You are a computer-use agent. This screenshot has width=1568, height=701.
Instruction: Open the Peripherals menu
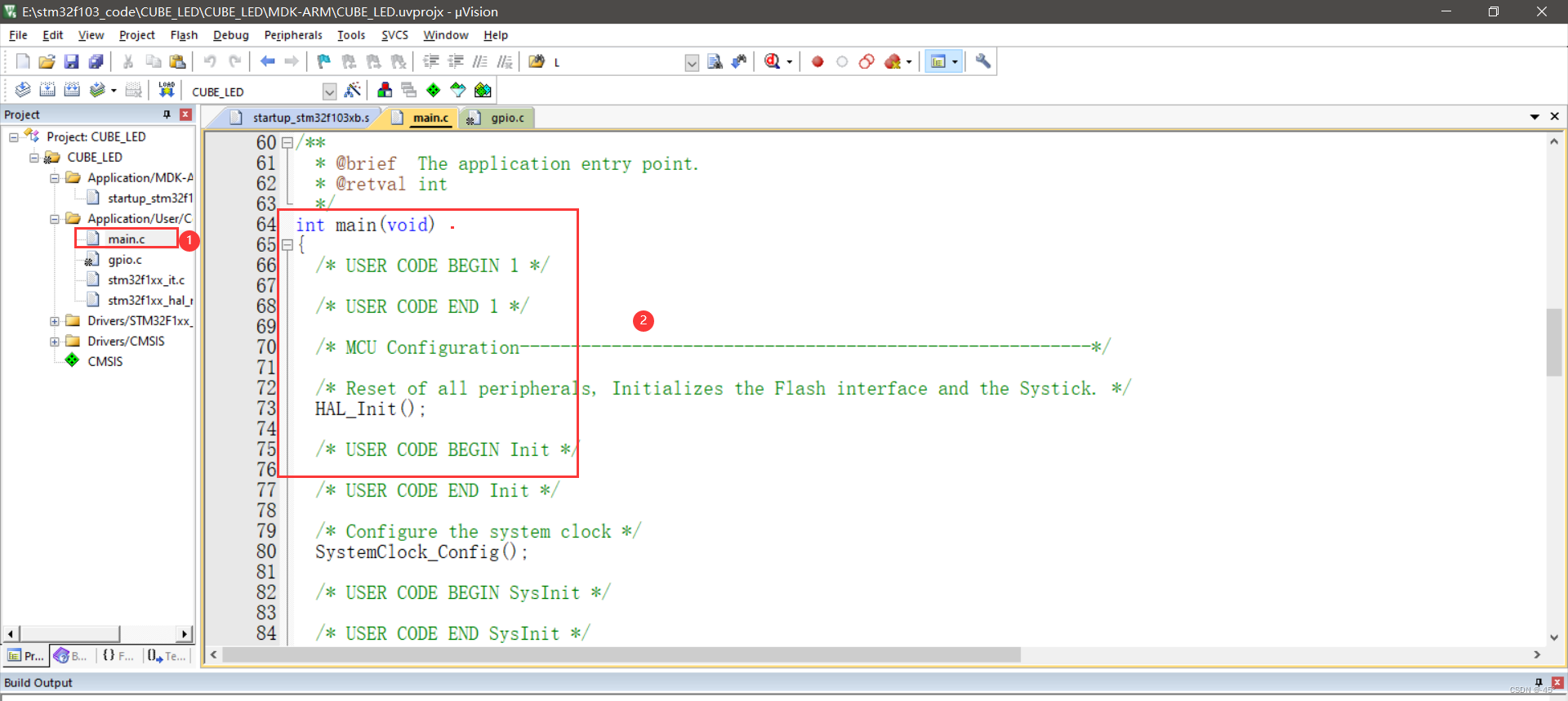point(293,35)
